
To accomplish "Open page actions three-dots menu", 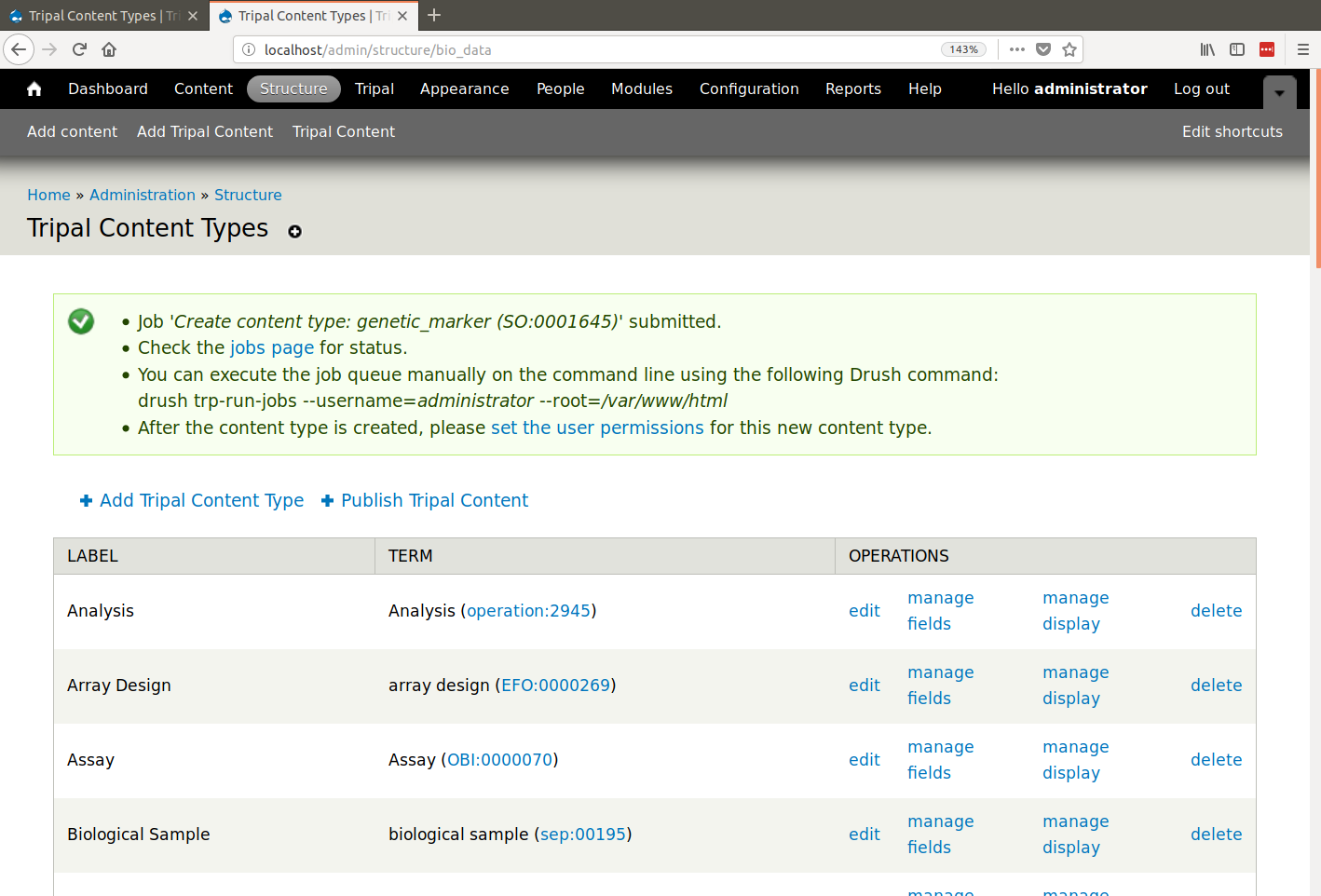I will (x=1017, y=49).
